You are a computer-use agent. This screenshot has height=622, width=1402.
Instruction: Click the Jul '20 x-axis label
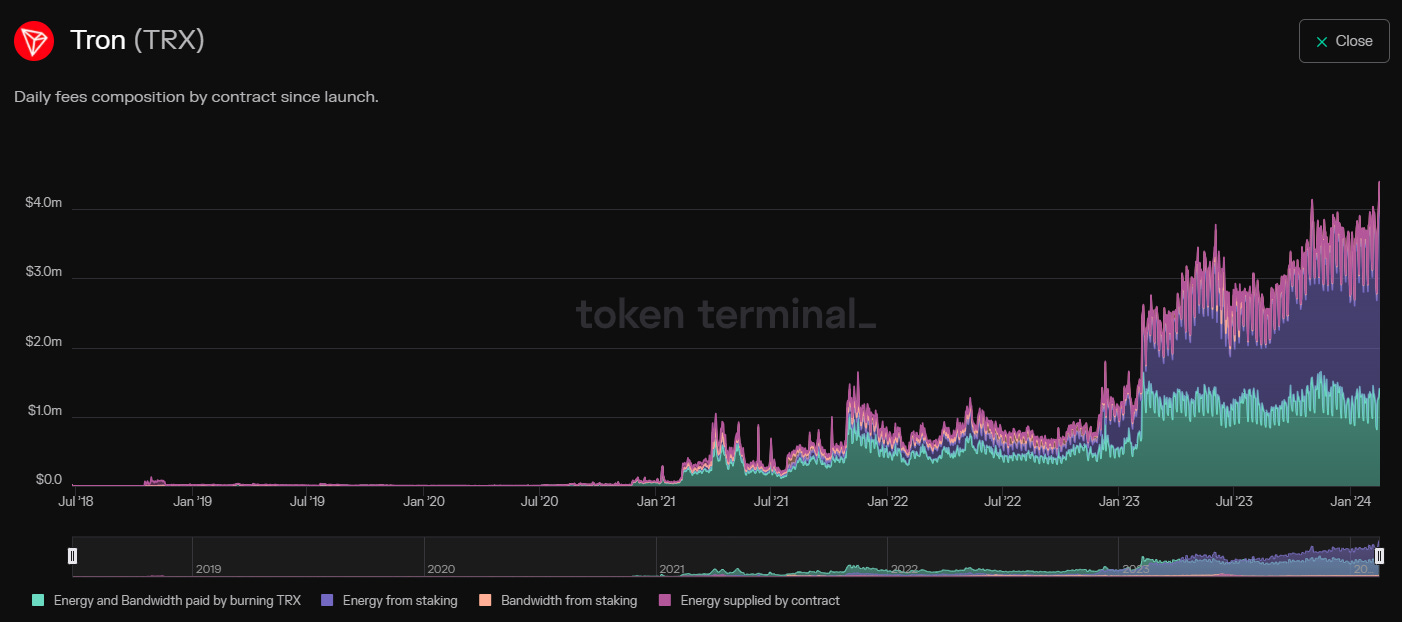(539, 501)
